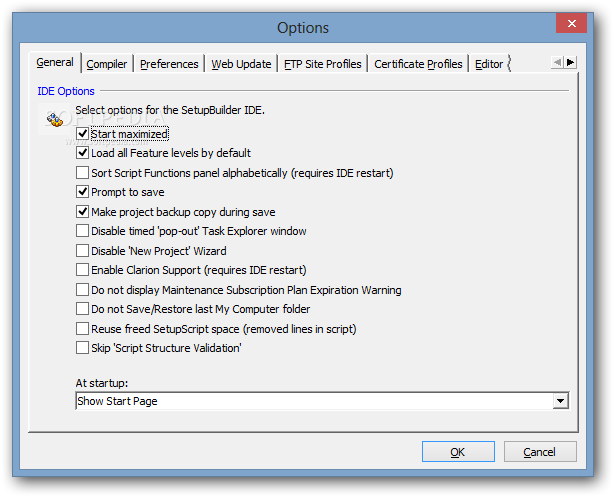
Task: Expand the At startup dropdown arrow
Action: pos(560,401)
